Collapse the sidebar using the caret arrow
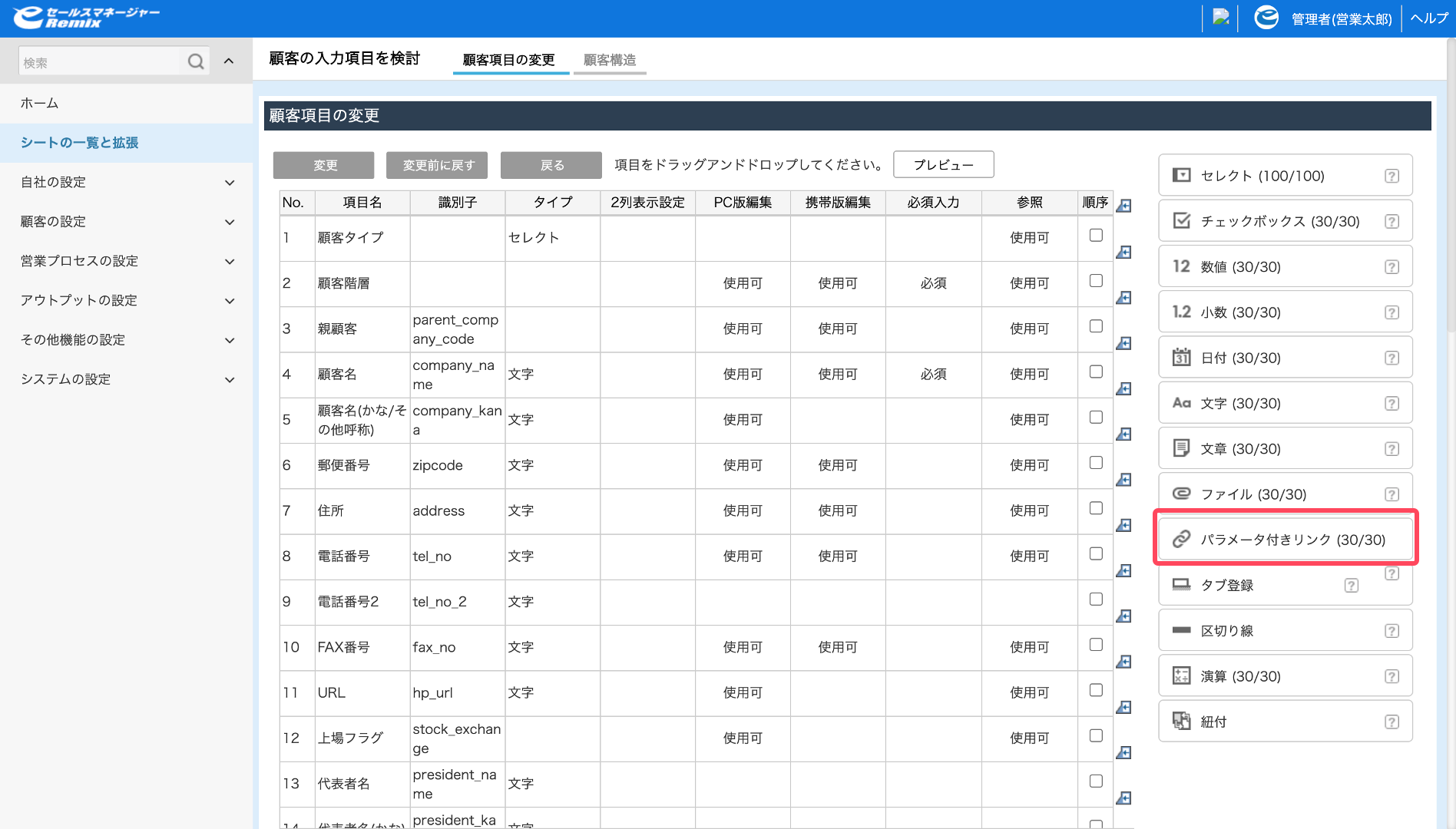 tap(229, 61)
